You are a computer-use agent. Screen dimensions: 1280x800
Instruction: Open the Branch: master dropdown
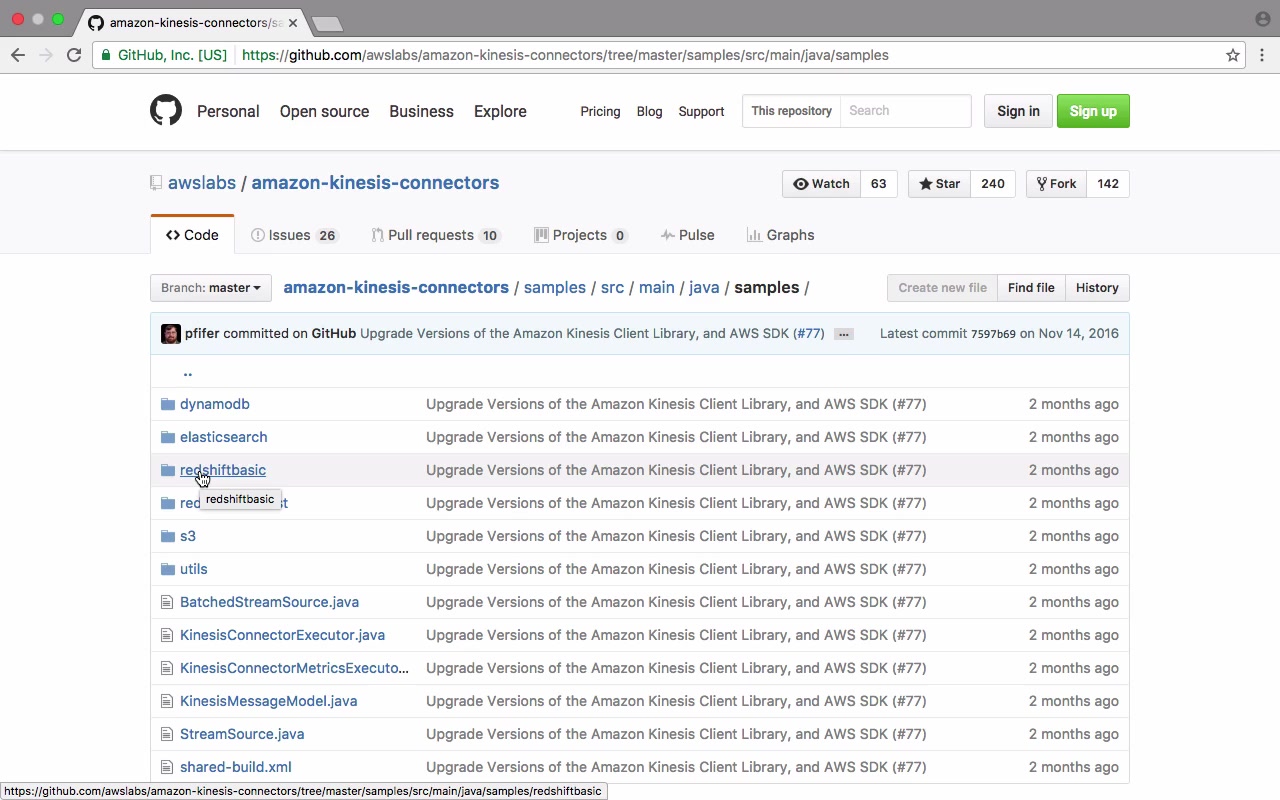coord(211,288)
